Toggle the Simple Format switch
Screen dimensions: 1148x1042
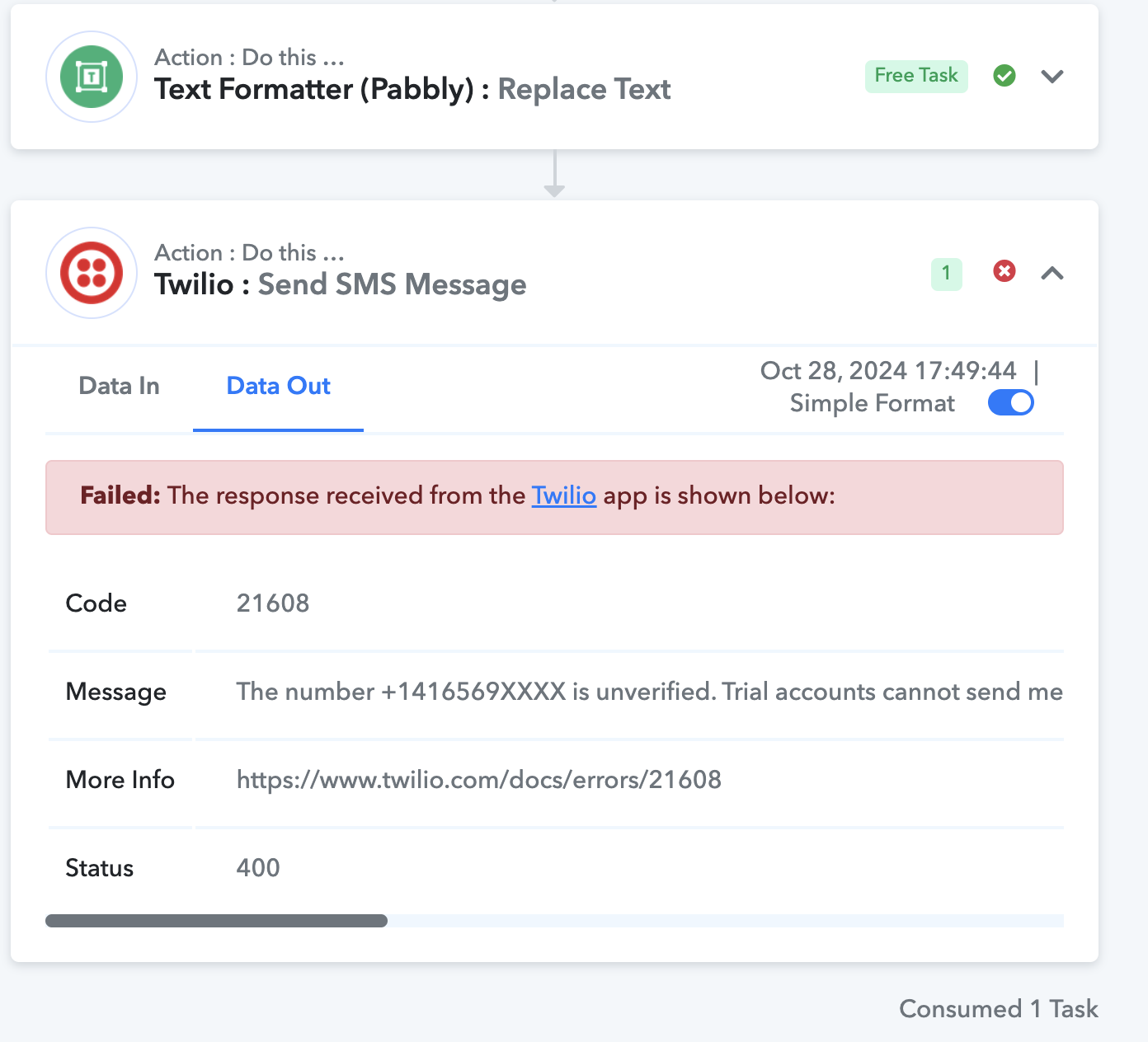1011,402
